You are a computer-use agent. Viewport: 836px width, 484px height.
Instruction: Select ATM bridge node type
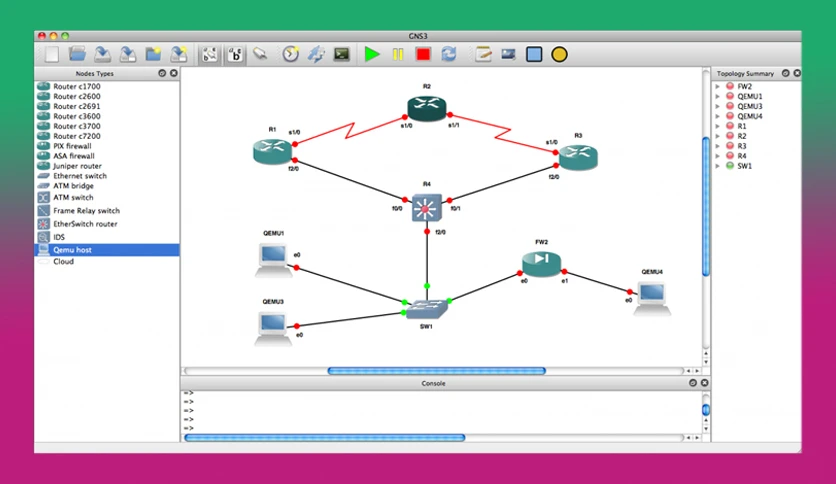[x=107, y=186]
